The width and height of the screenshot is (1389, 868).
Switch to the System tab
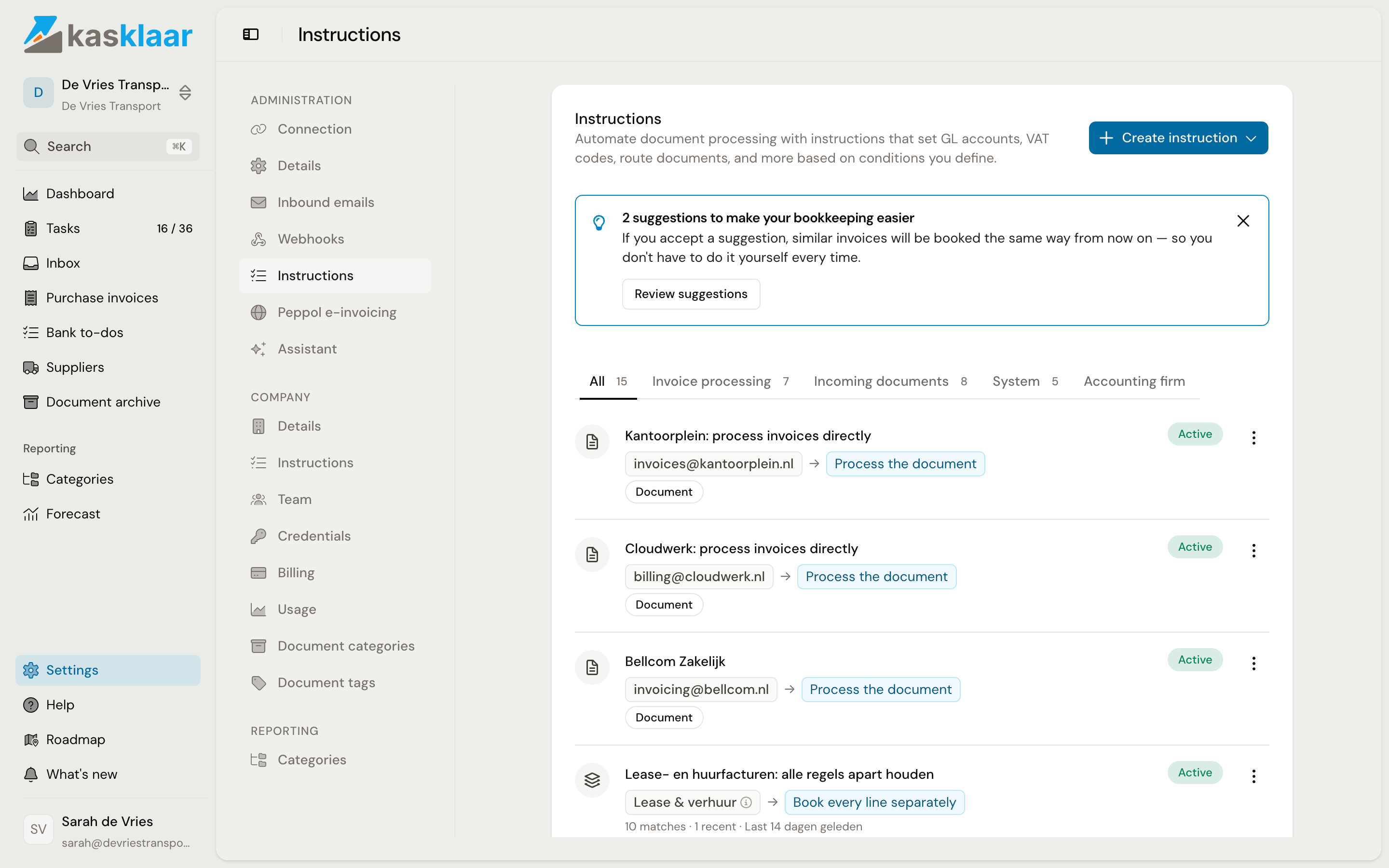coord(1025,381)
